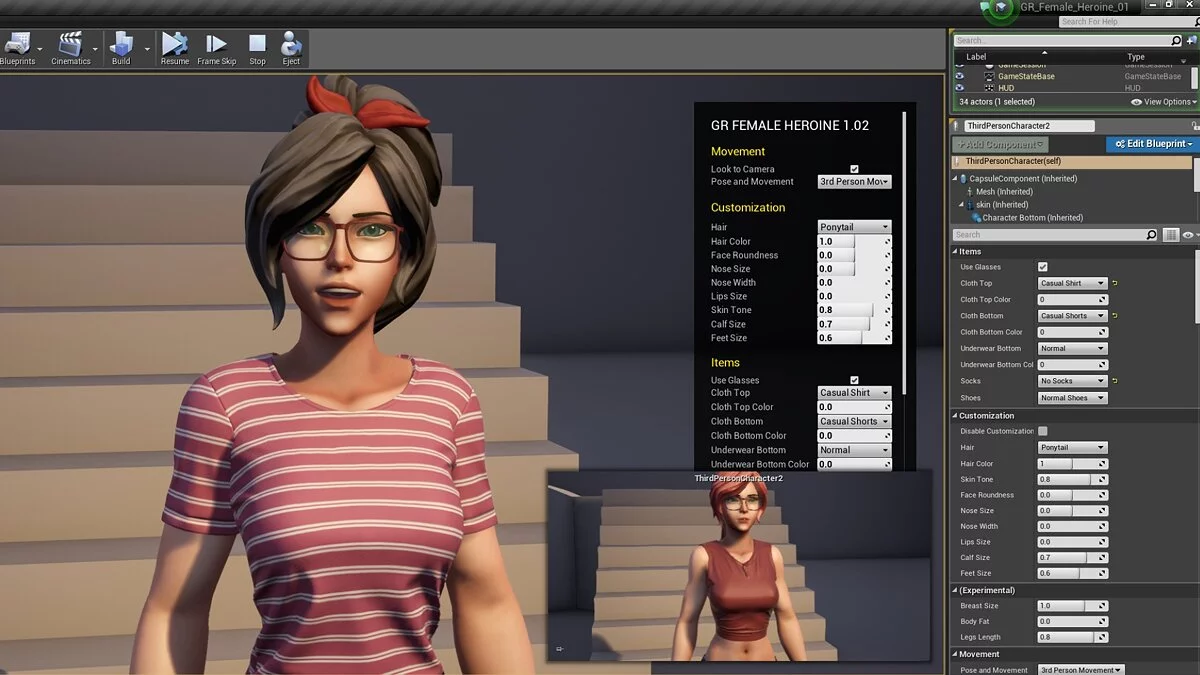The width and height of the screenshot is (1200, 675).
Task: Click the Frame Skip button
Action: tap(216, 49)
